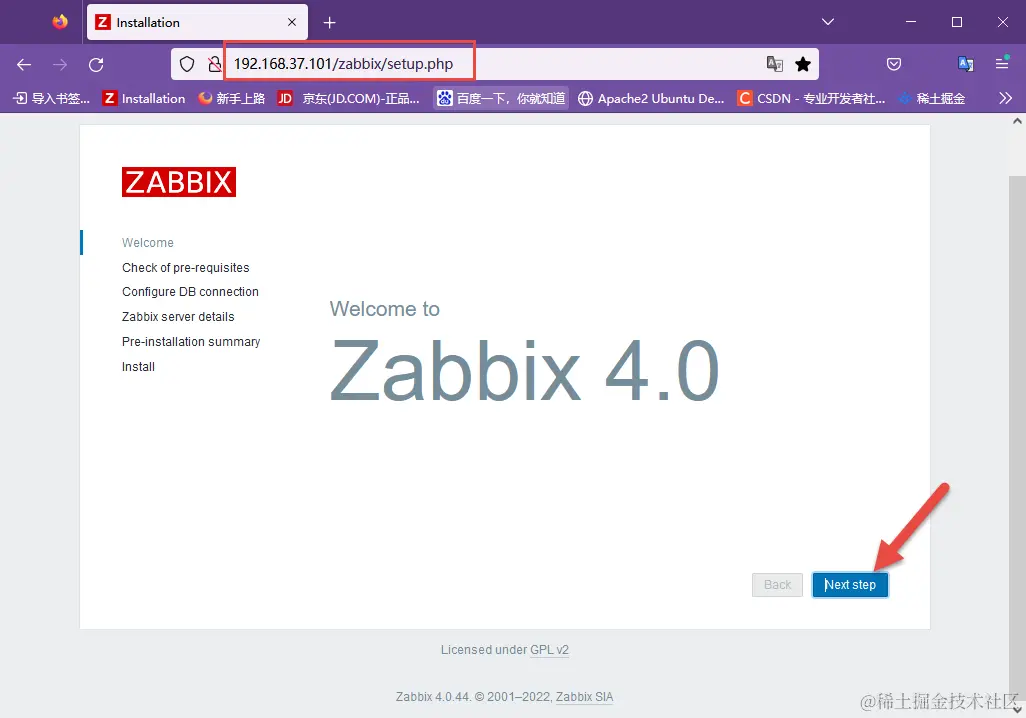Minimize the Firefox window
Image resolution: width=1026 pixels, height=718 pixels.
(x=911, y=22)
